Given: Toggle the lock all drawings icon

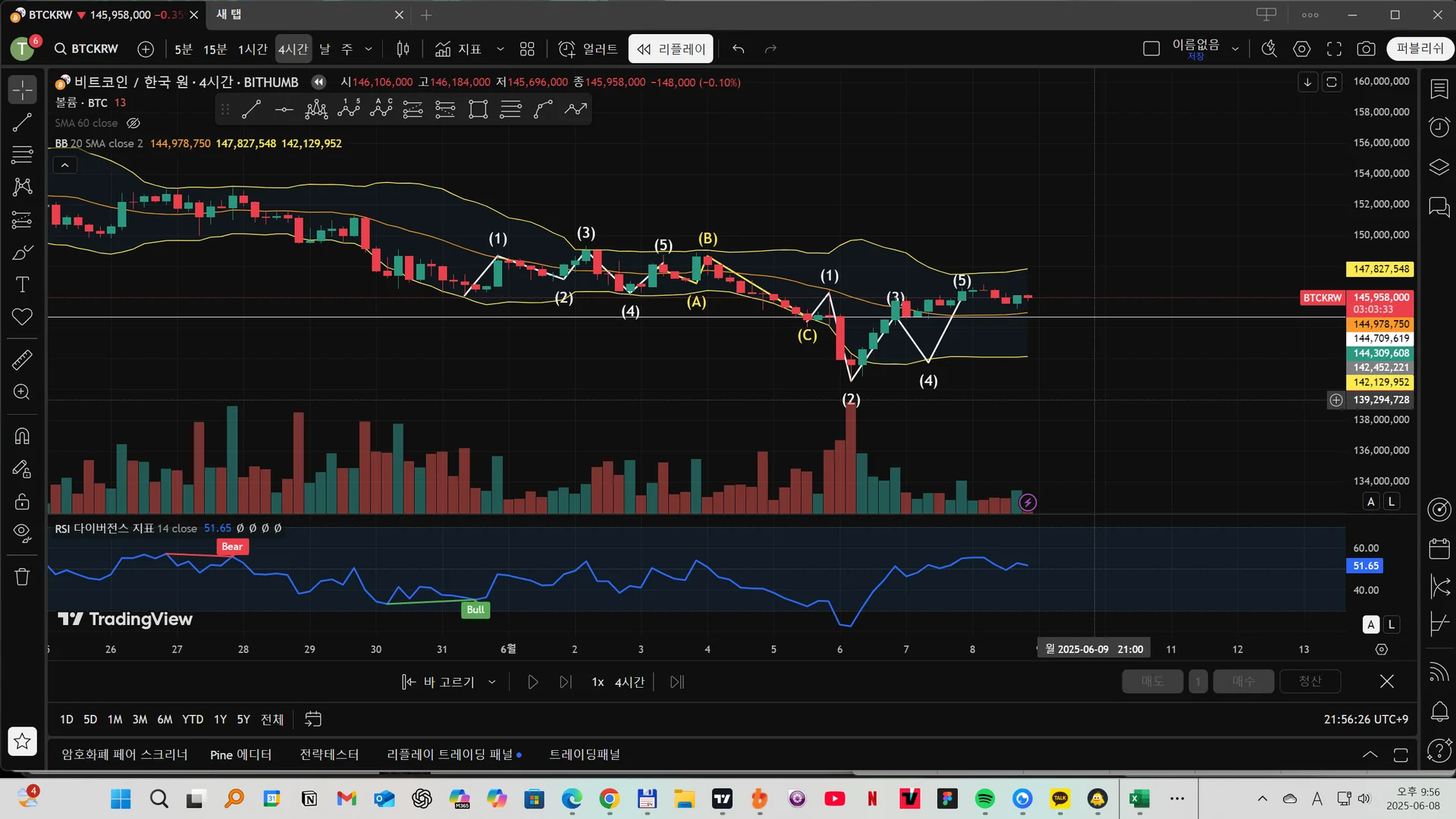Looking at the screenshot, I should tap(22, 501).
